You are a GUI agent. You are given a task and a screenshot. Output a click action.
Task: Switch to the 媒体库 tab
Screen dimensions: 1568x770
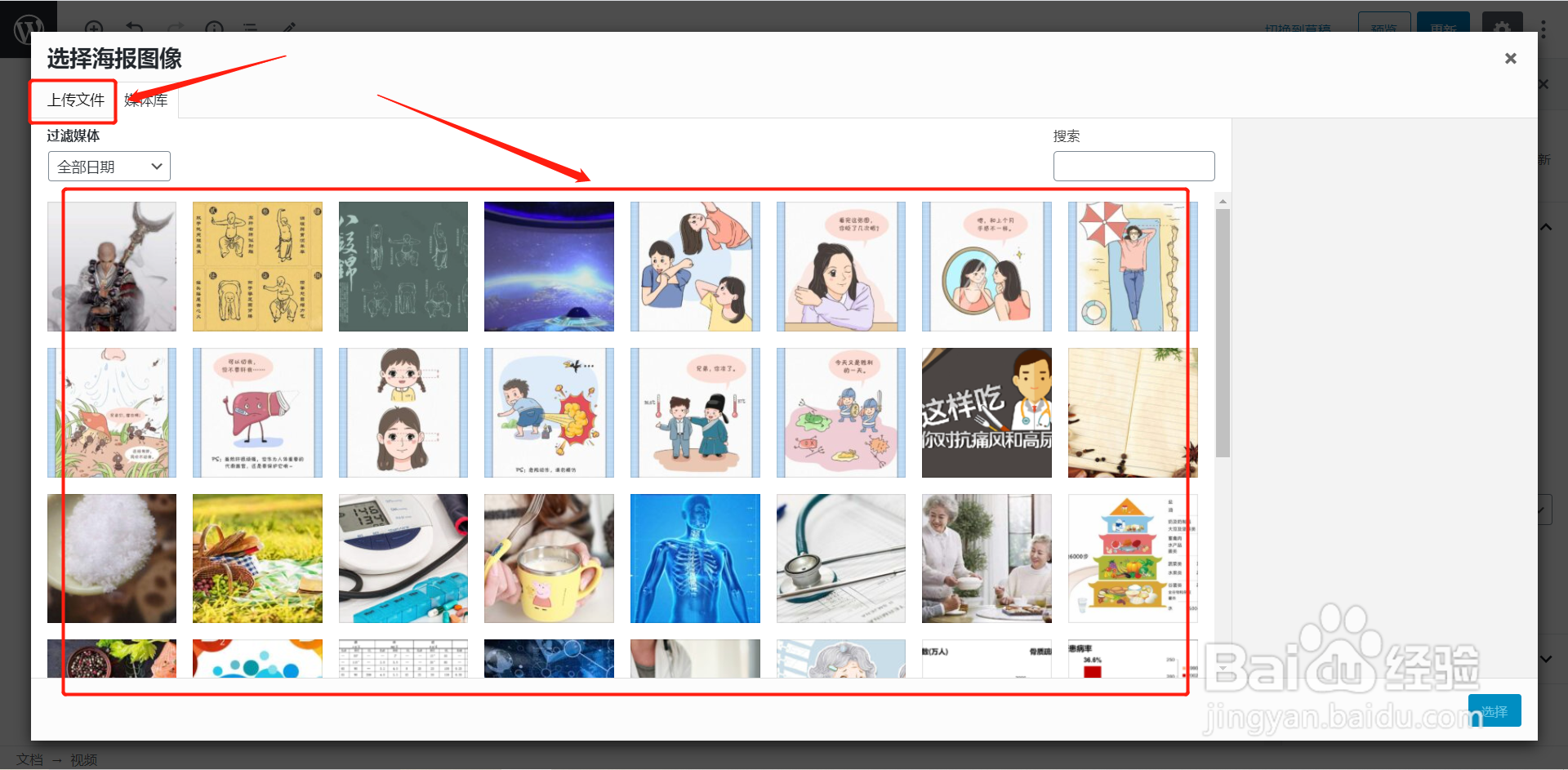[145, 100]
